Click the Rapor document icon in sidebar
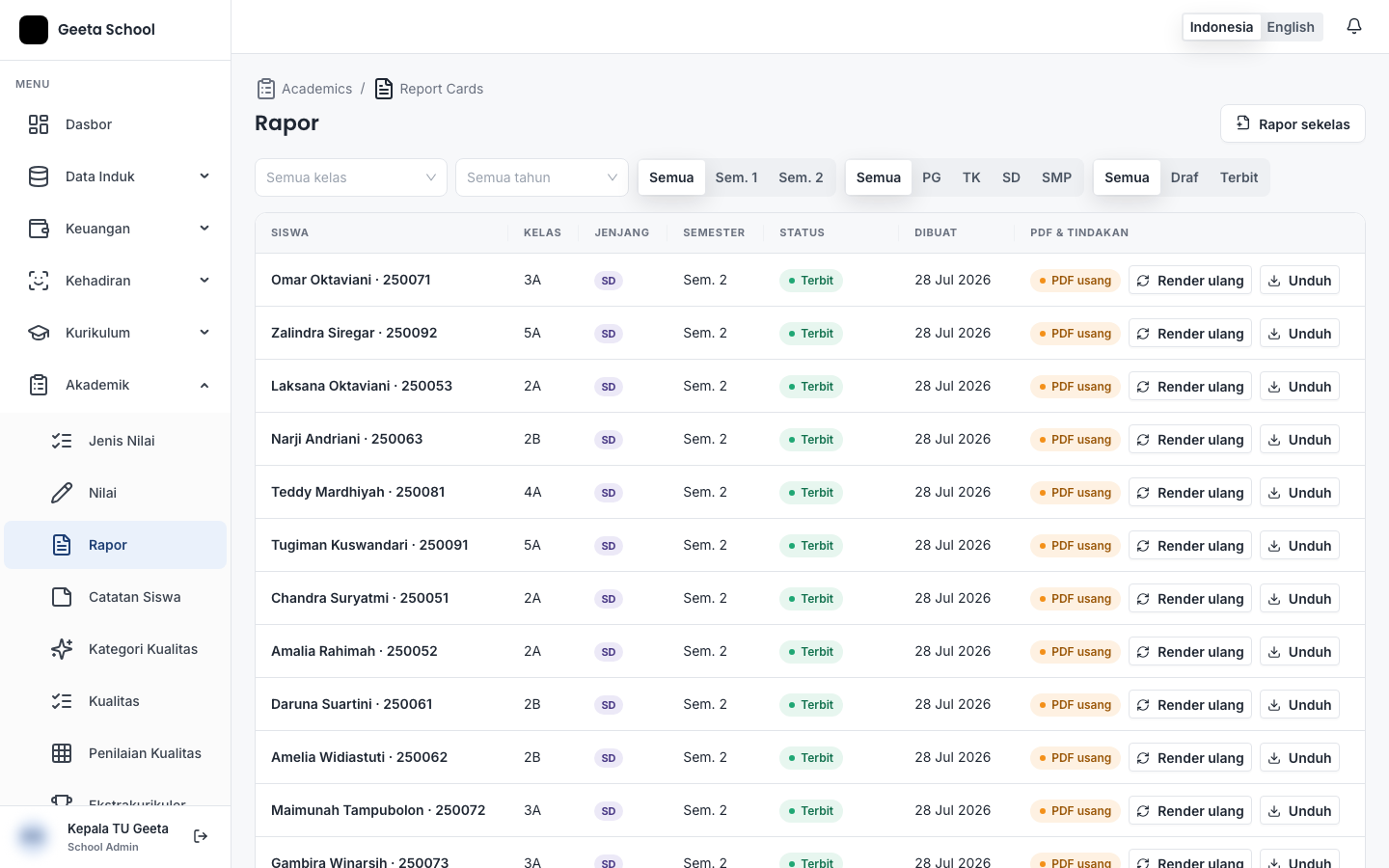 (62, 545)
